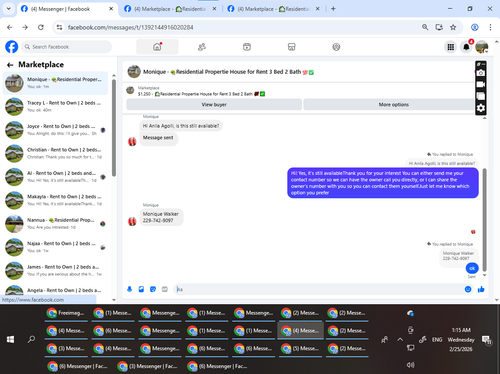Click the Facebook logo icon
The height and width of the screenshot is (374, 500).
(x=12, y=47)
